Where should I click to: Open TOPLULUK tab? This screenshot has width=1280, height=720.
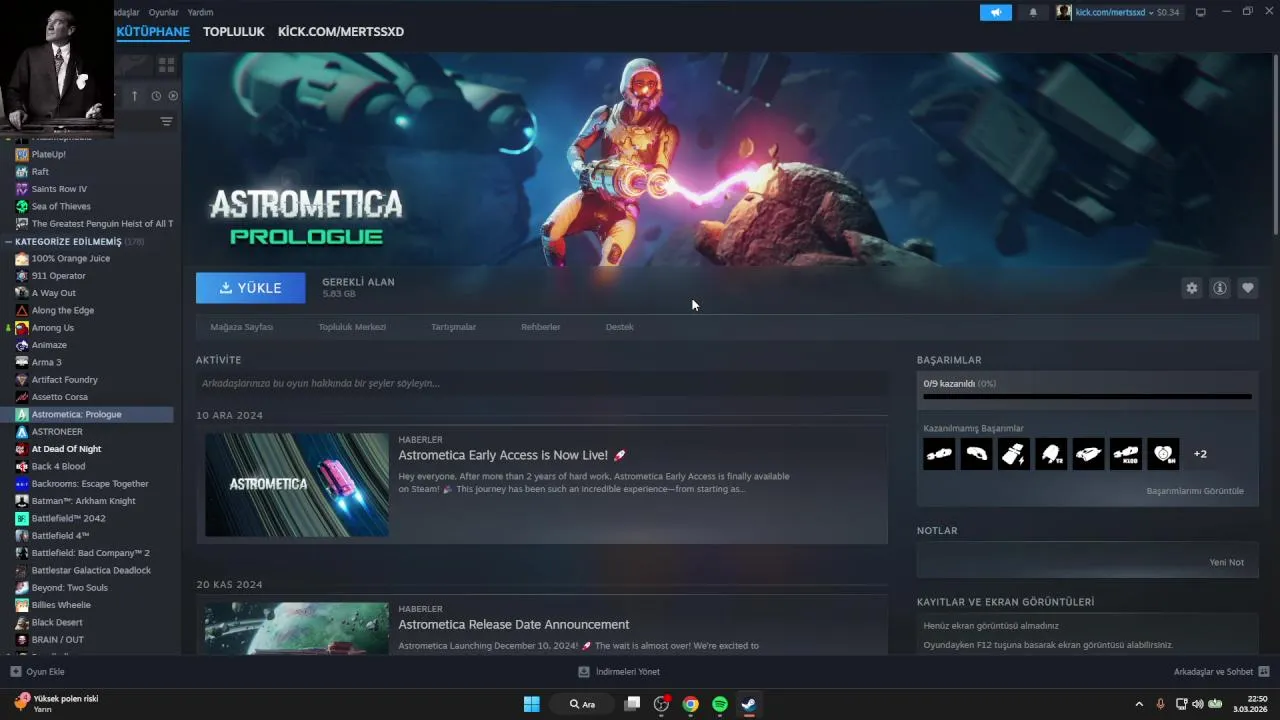(x=234, y=32)
